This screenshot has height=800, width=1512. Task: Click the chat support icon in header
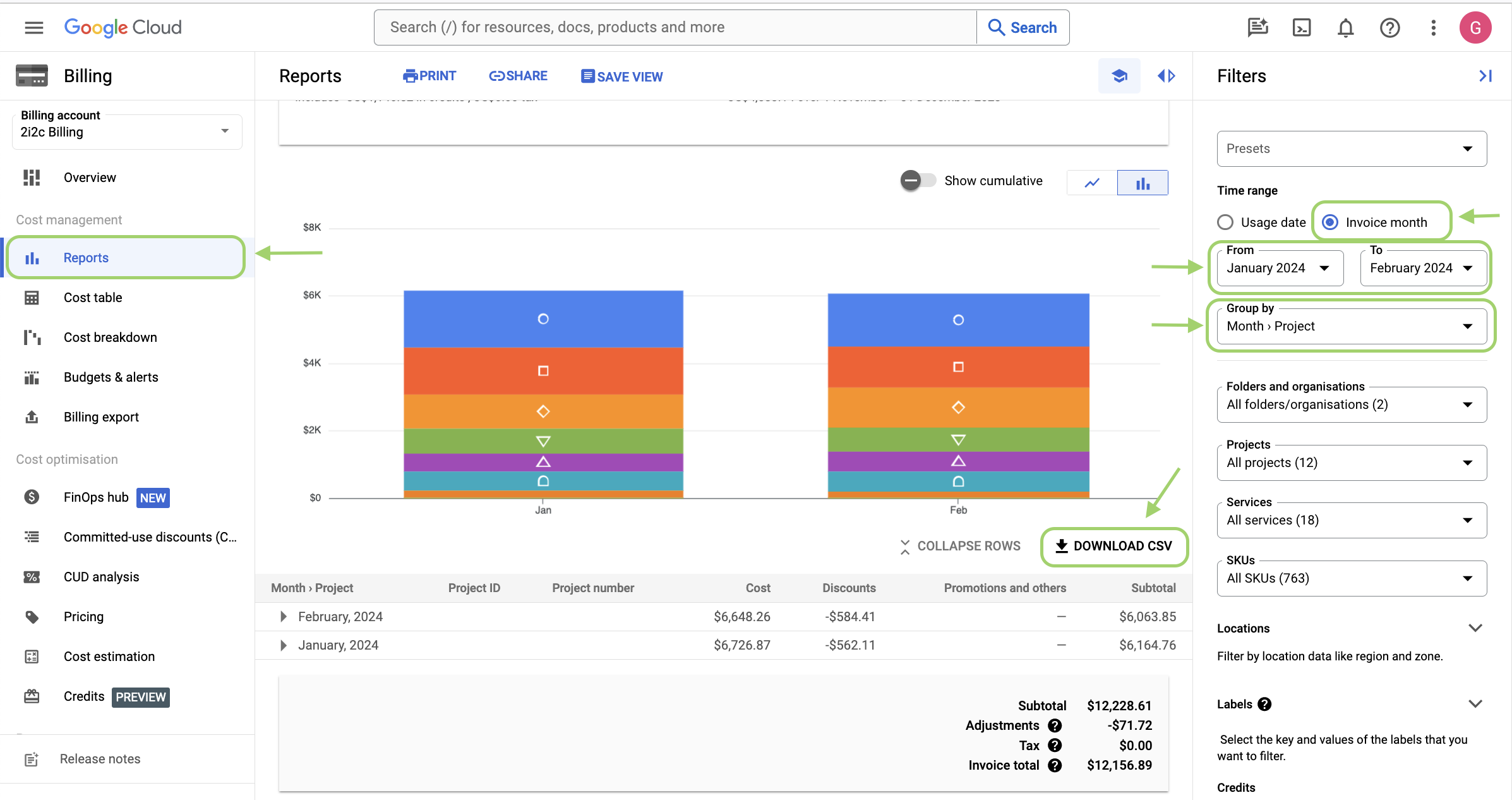tap(1257, 27)
